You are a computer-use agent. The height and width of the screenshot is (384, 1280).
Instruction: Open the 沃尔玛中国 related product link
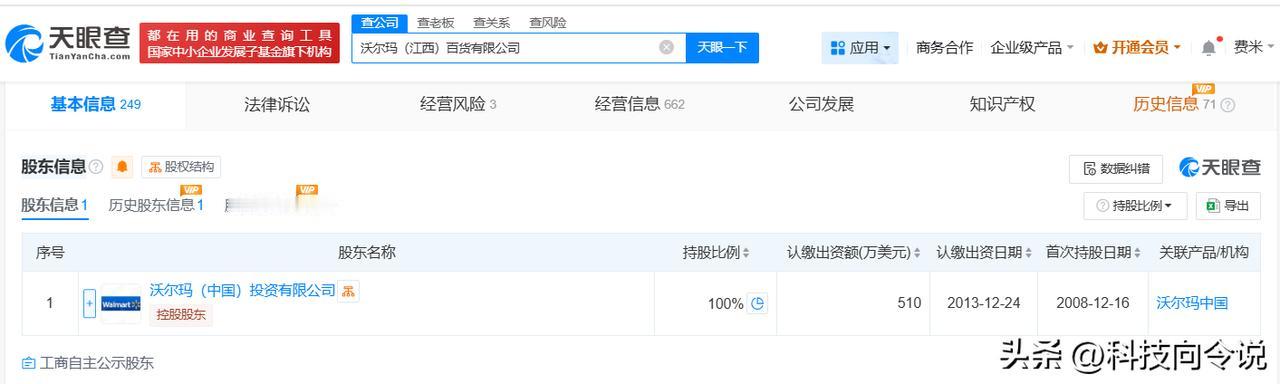tap(1192, 303)
